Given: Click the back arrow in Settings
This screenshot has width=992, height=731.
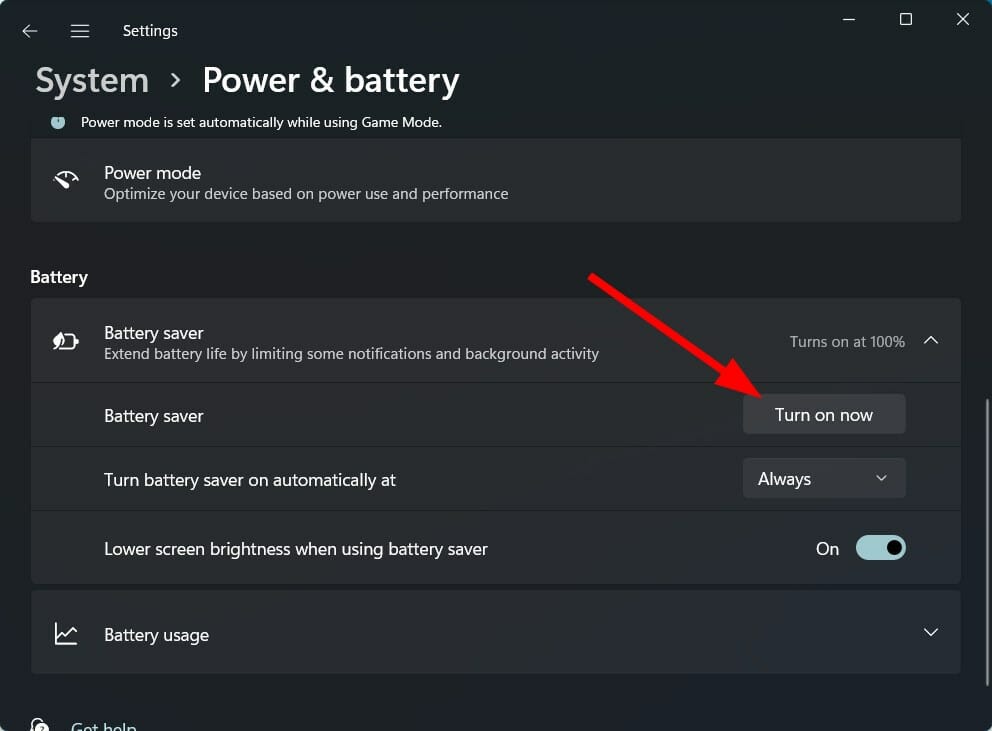Looking at the screenshot, I should [x=29, y=30].
